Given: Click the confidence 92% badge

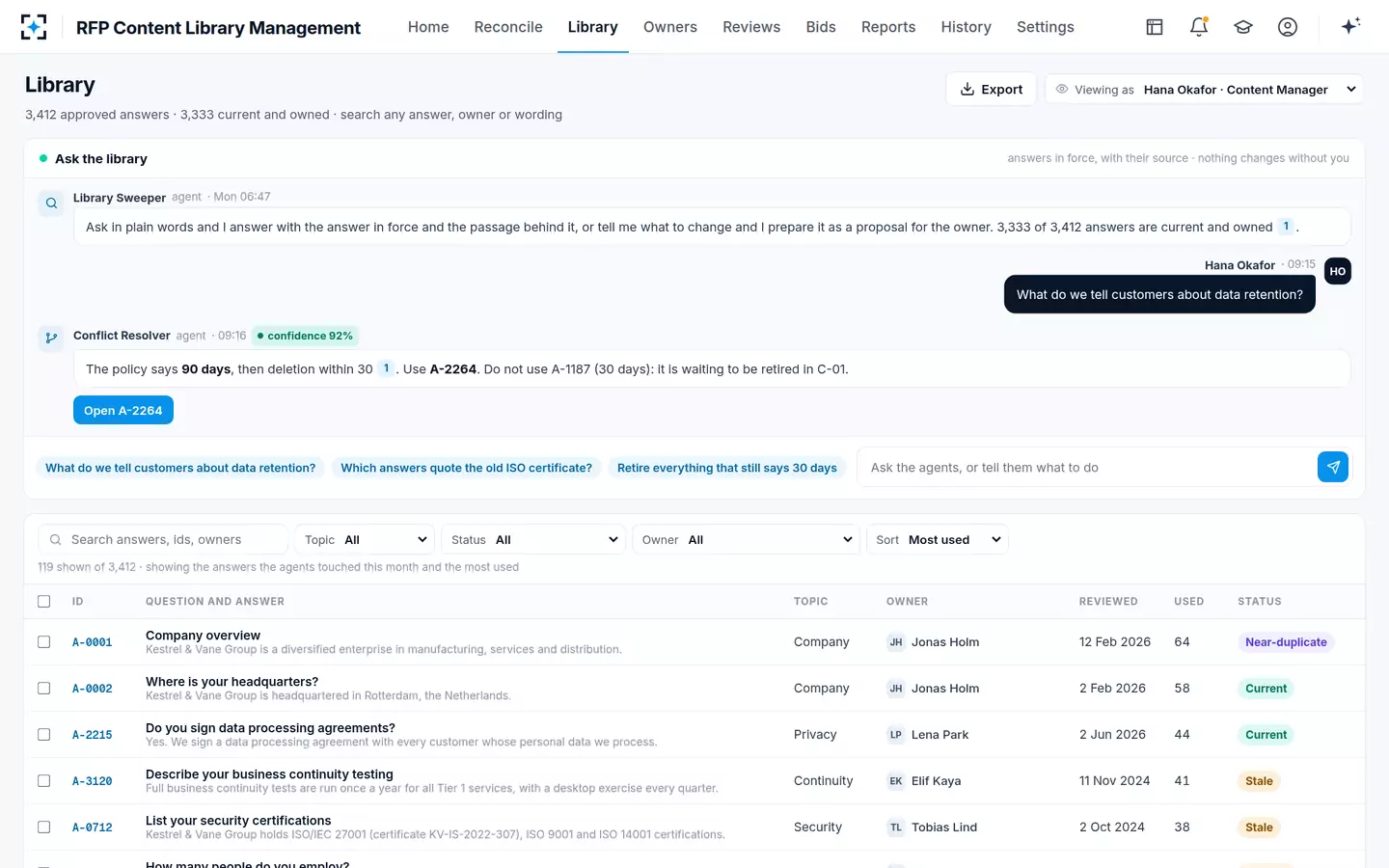Looking at the screenshot, I should [x=305, y=336].
